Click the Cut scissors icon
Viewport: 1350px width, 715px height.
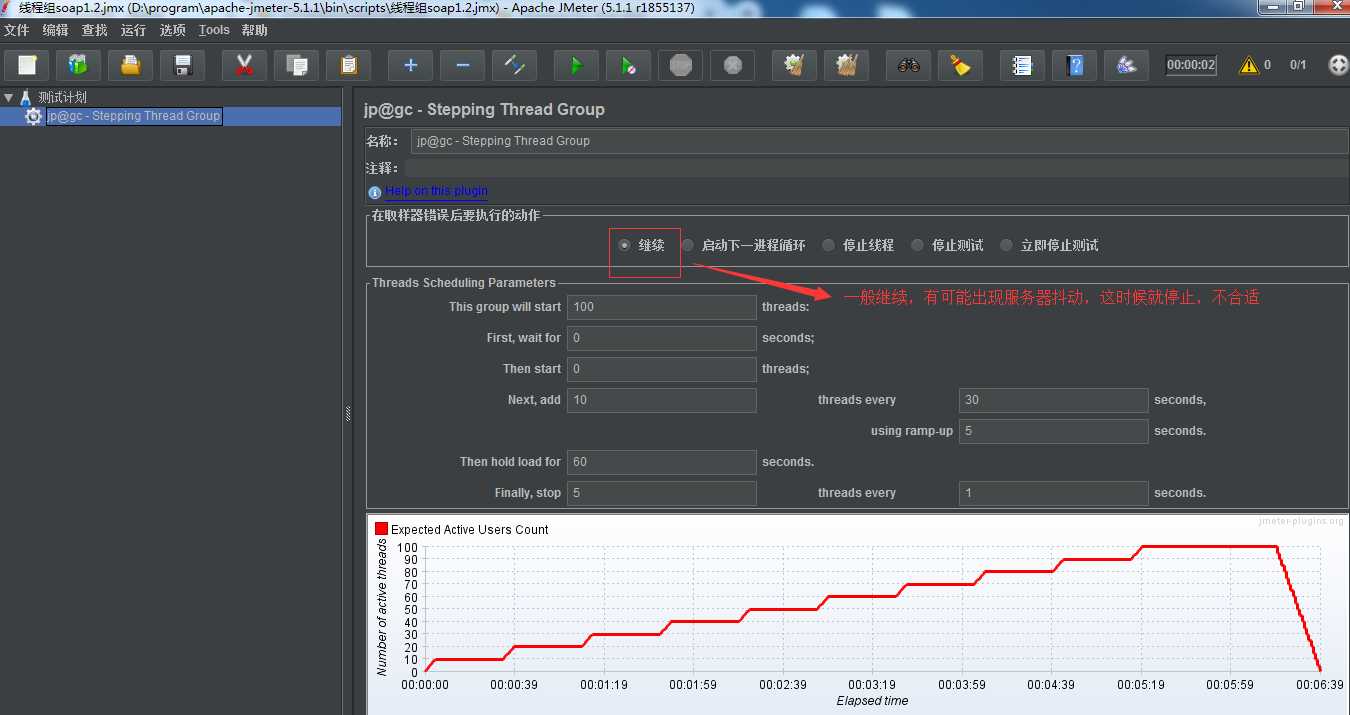pyautogui.click(x=243, y=66)
